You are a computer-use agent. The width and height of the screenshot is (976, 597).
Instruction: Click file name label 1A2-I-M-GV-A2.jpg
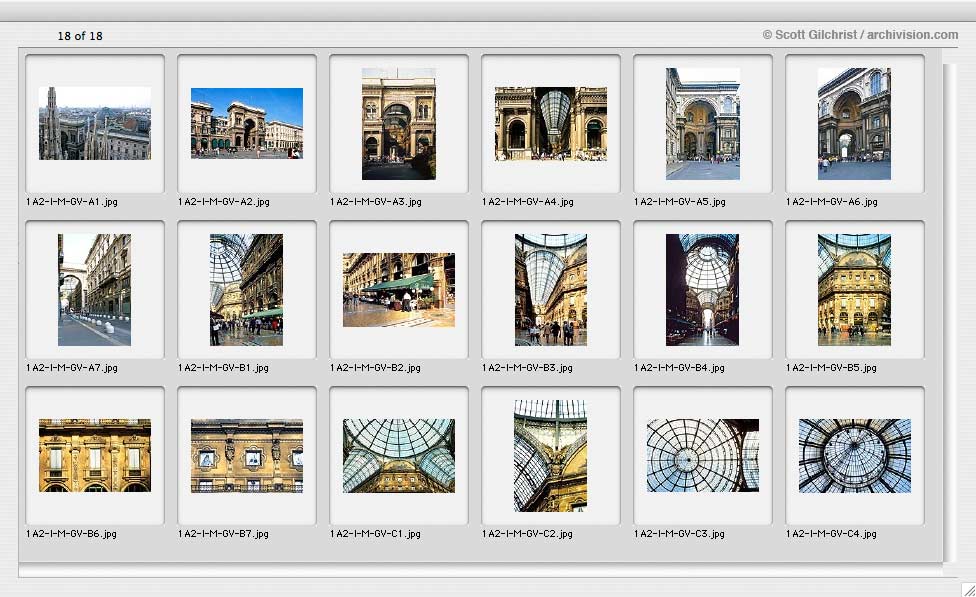click(223, 202)
